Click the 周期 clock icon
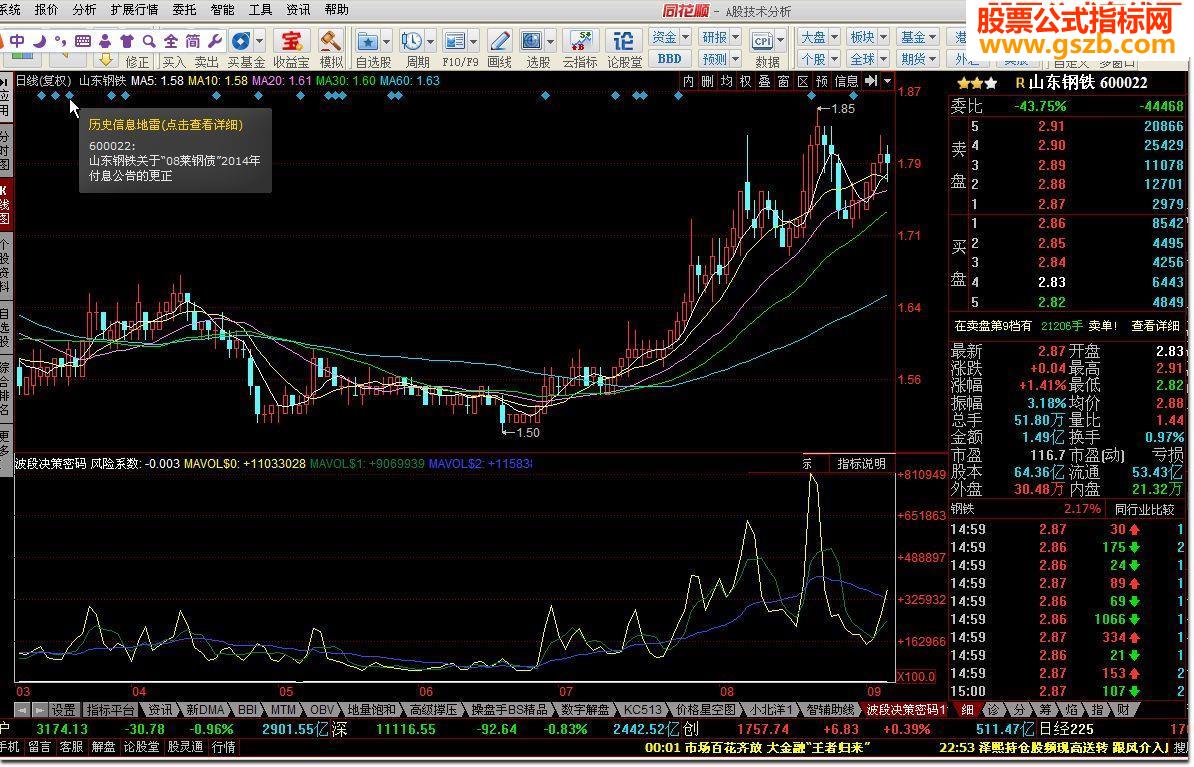 [x=412, y=40]
